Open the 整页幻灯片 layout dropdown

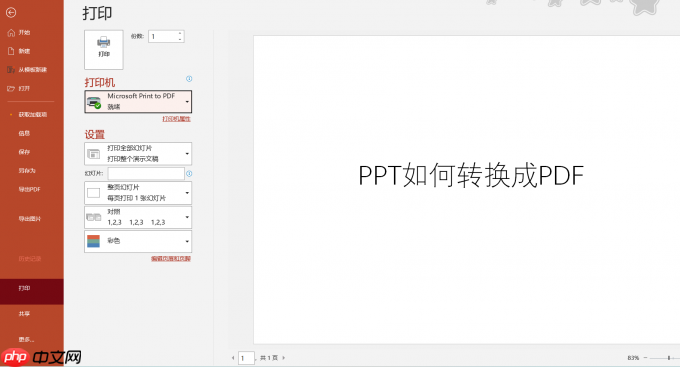click(138, 193)
